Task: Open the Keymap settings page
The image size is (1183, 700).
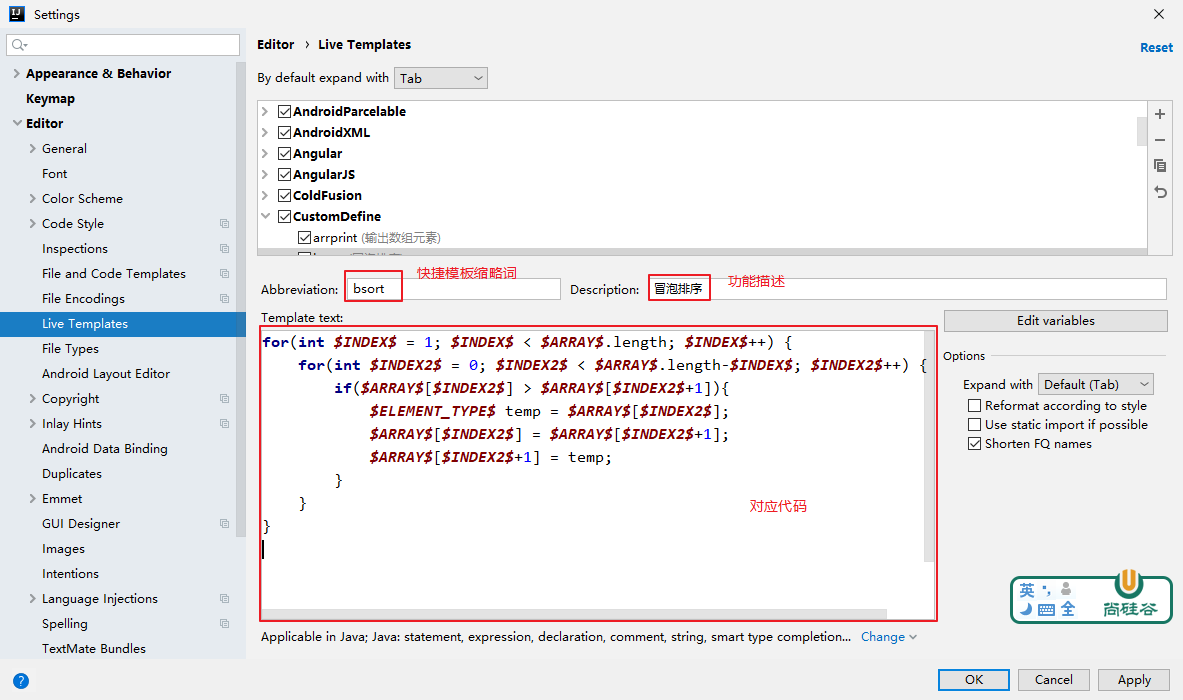Action: click(50, 99)
